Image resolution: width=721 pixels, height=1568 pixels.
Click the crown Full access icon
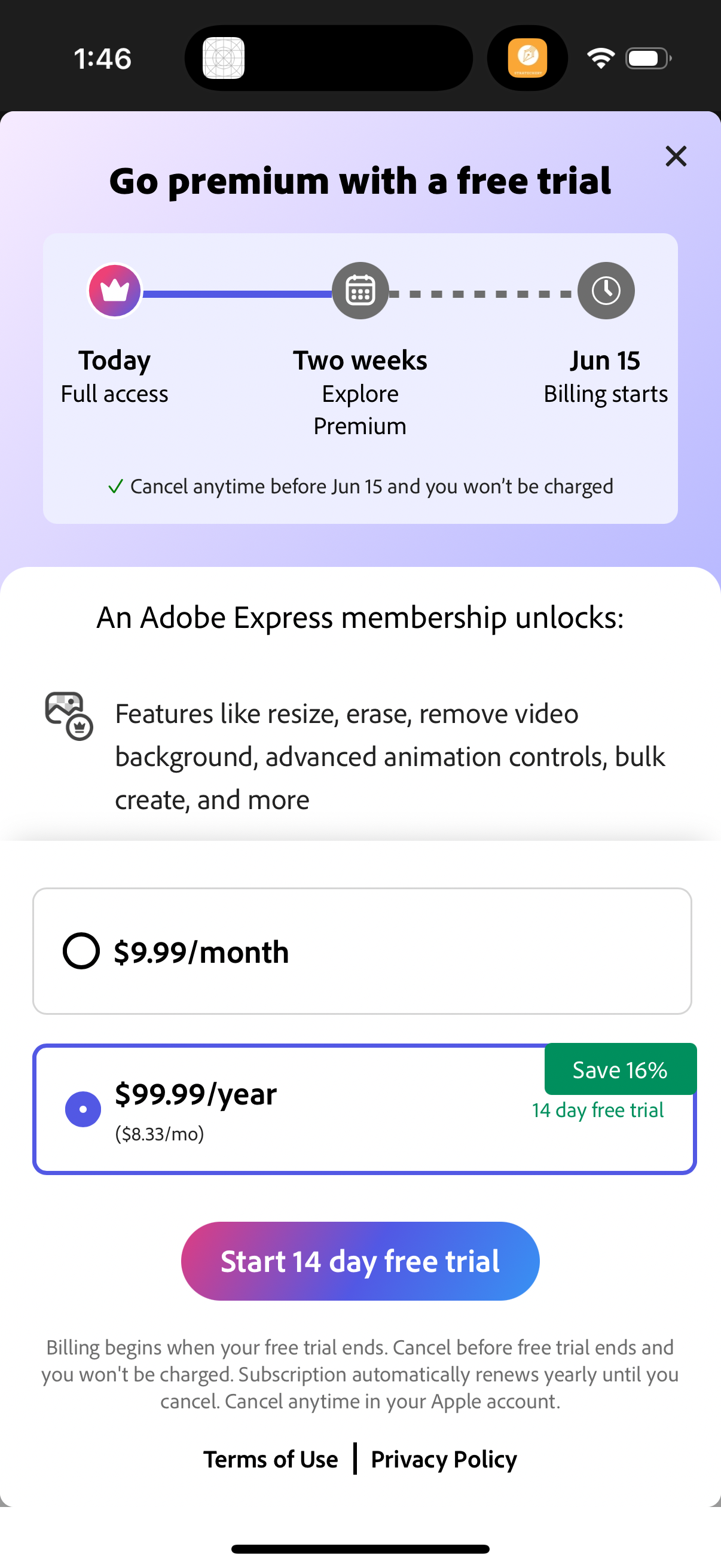click(114, 291)
